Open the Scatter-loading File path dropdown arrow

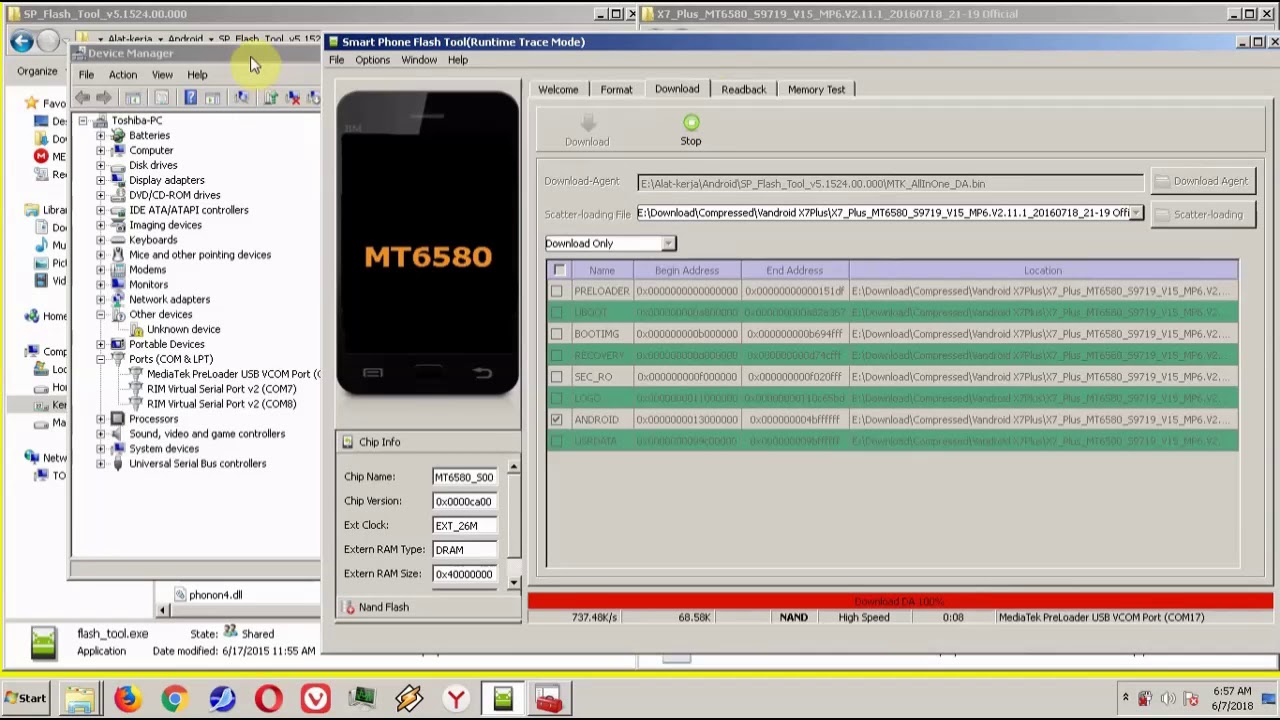pos(1135,213)
